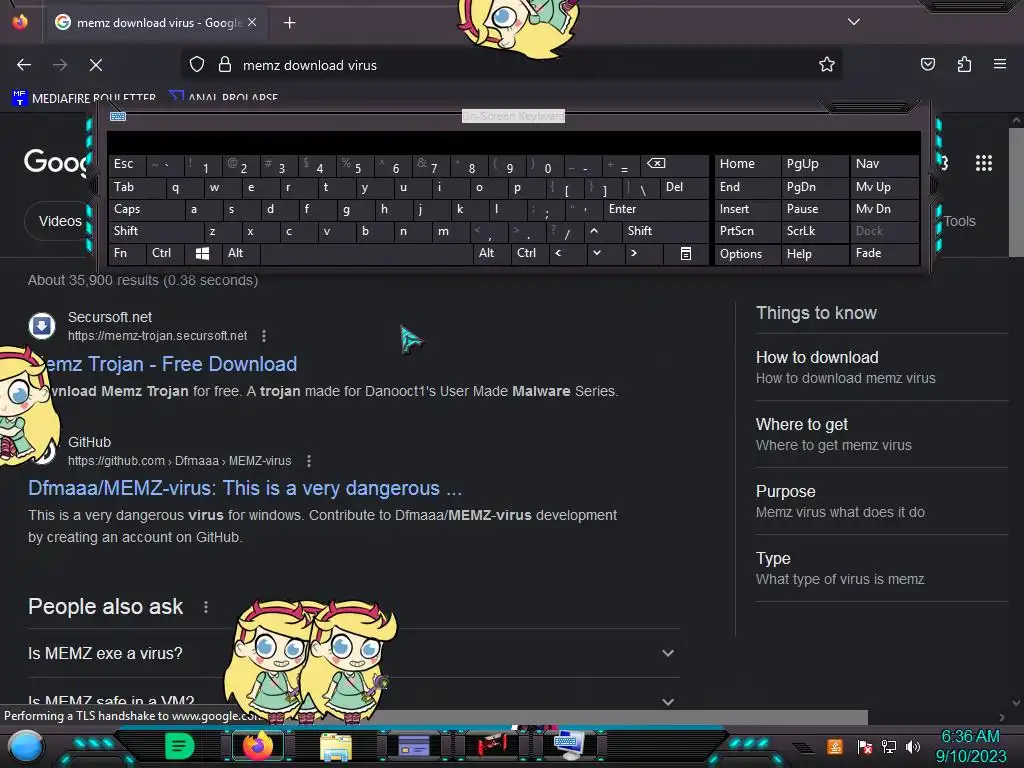This screenshot has height=768, width=1024.
Task: Click the address bar search text
Action: click(310, 65)
